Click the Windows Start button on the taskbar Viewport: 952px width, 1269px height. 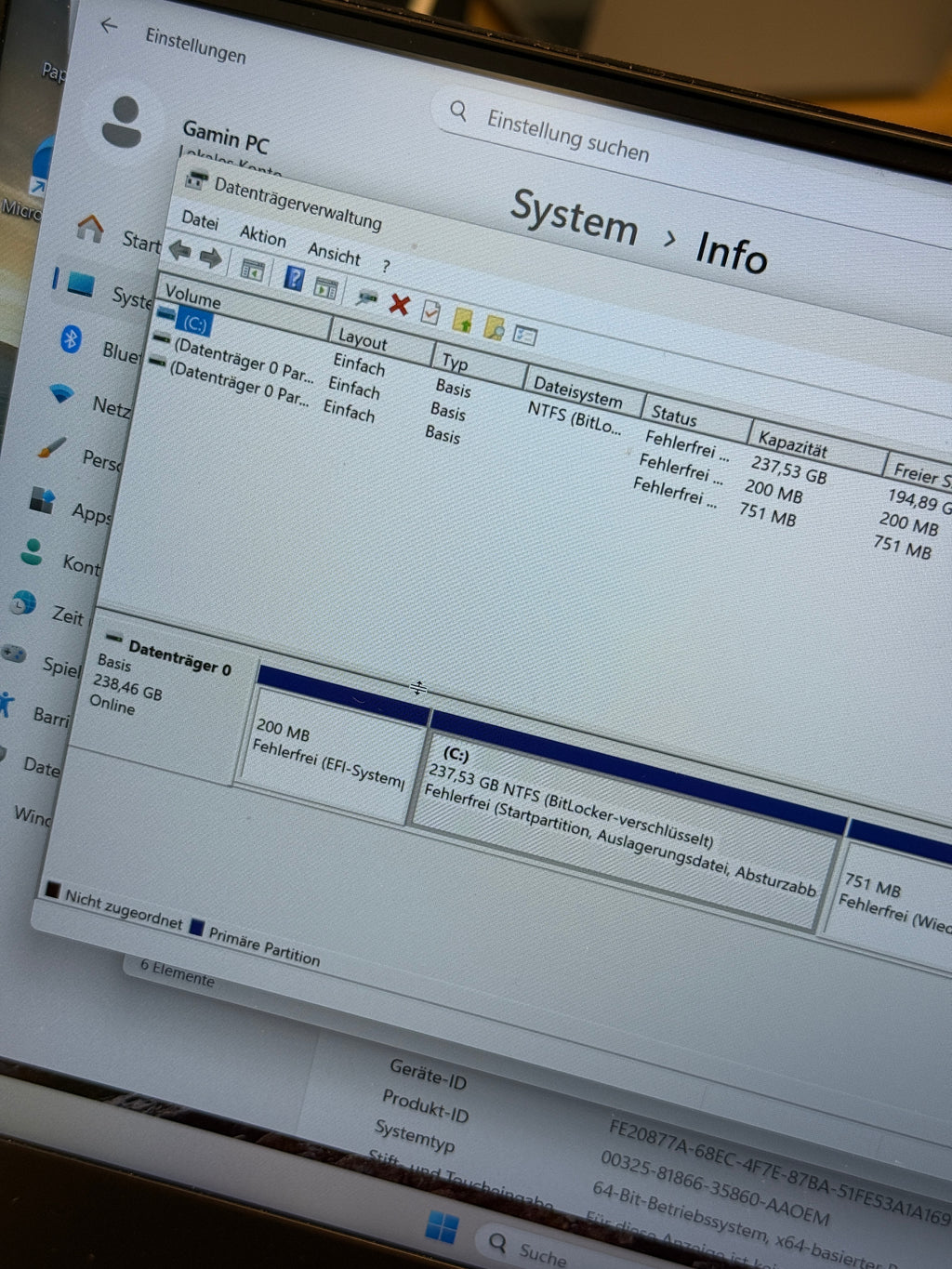click(x=441, y=1227)
